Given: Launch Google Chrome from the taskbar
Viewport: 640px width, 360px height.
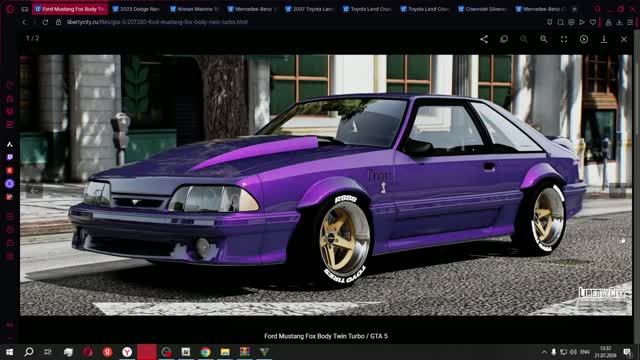Looking at the screenshot, I should [x=205, y=352].
